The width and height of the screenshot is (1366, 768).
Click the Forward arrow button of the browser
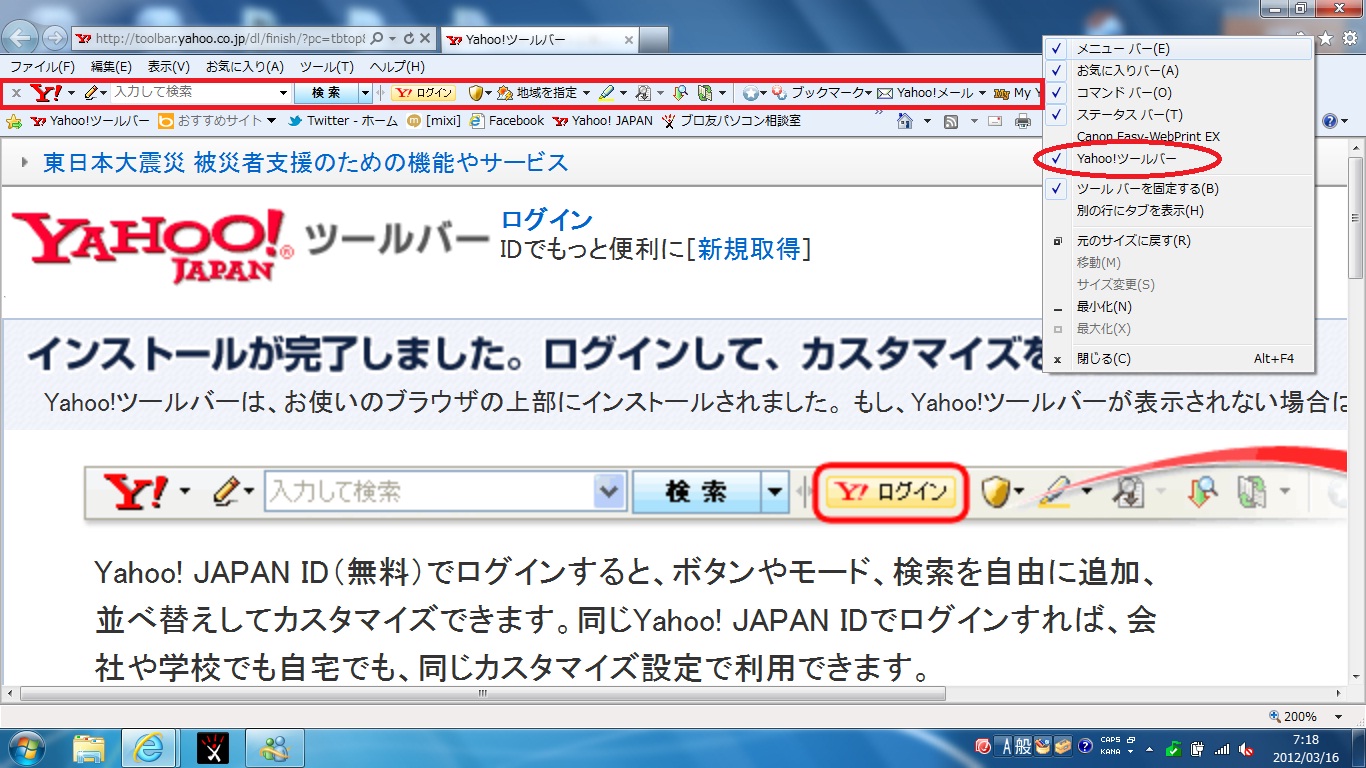[x=54, y=39]
